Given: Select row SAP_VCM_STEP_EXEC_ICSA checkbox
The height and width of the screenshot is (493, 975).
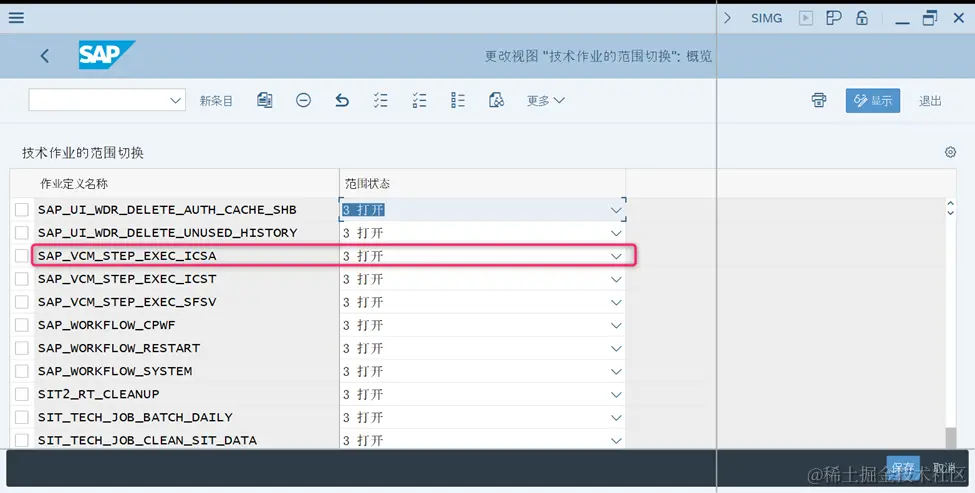Looking at the screenshot, I should coord(22,256).
